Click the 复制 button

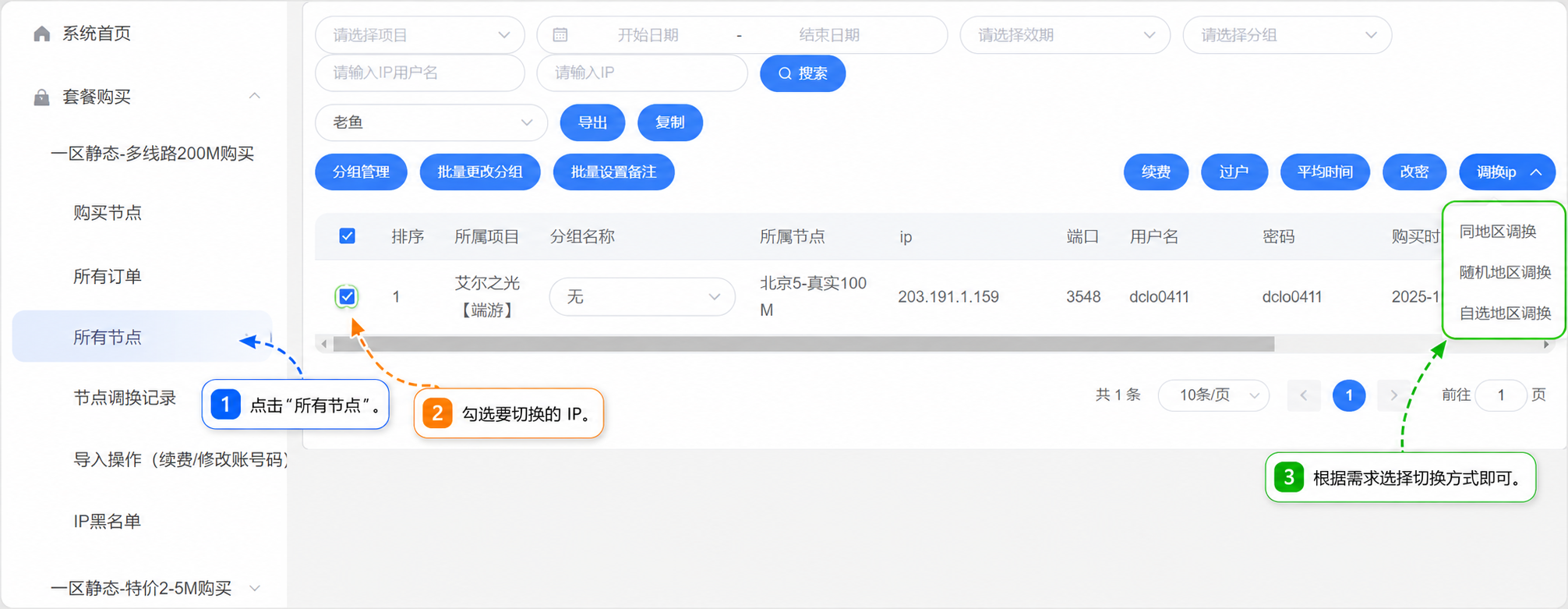tap(670, 122)
